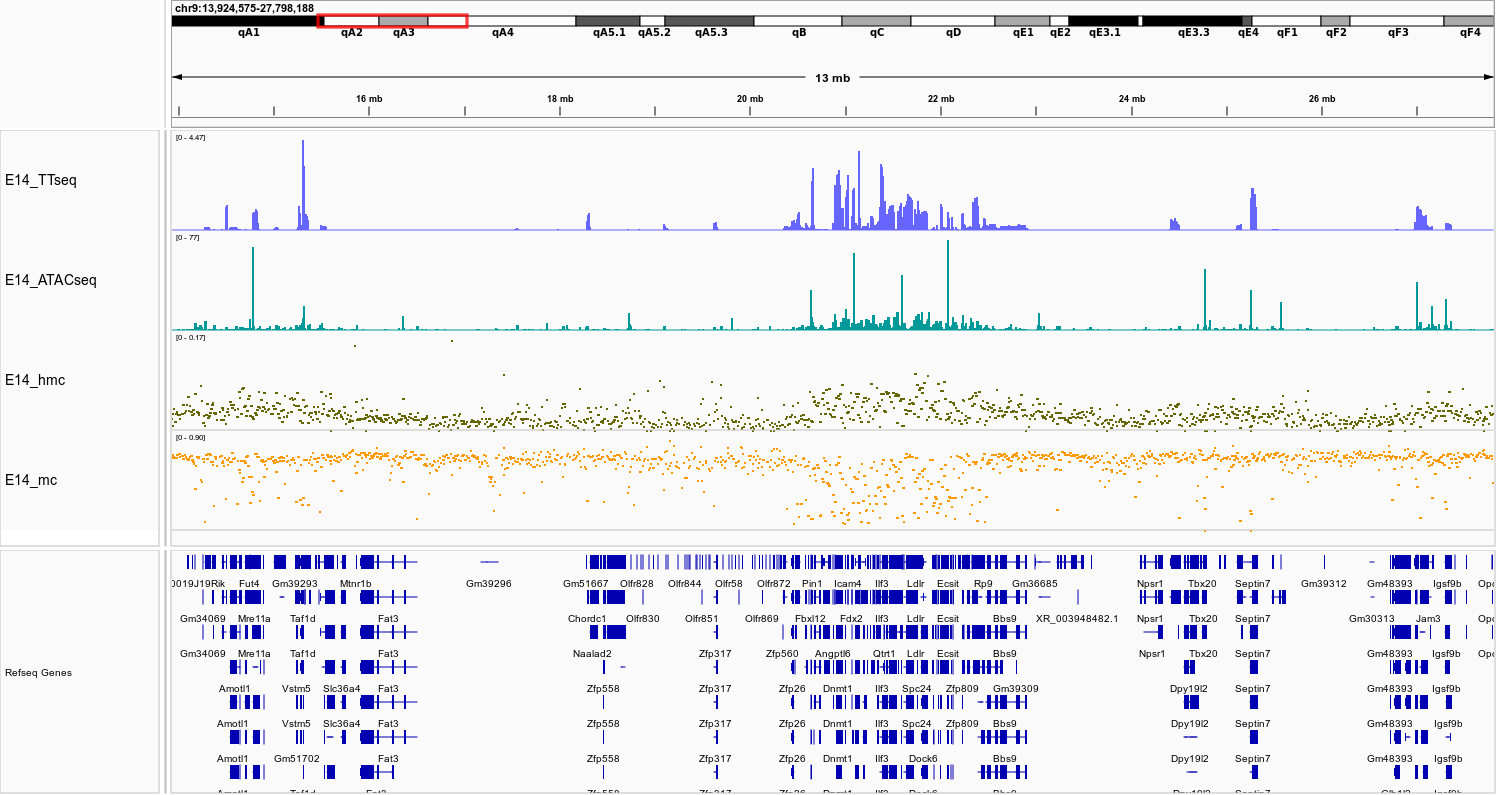Click the Fut4 gene label
The height and width of the screenshot is (795, 1498).
(249, 583)
